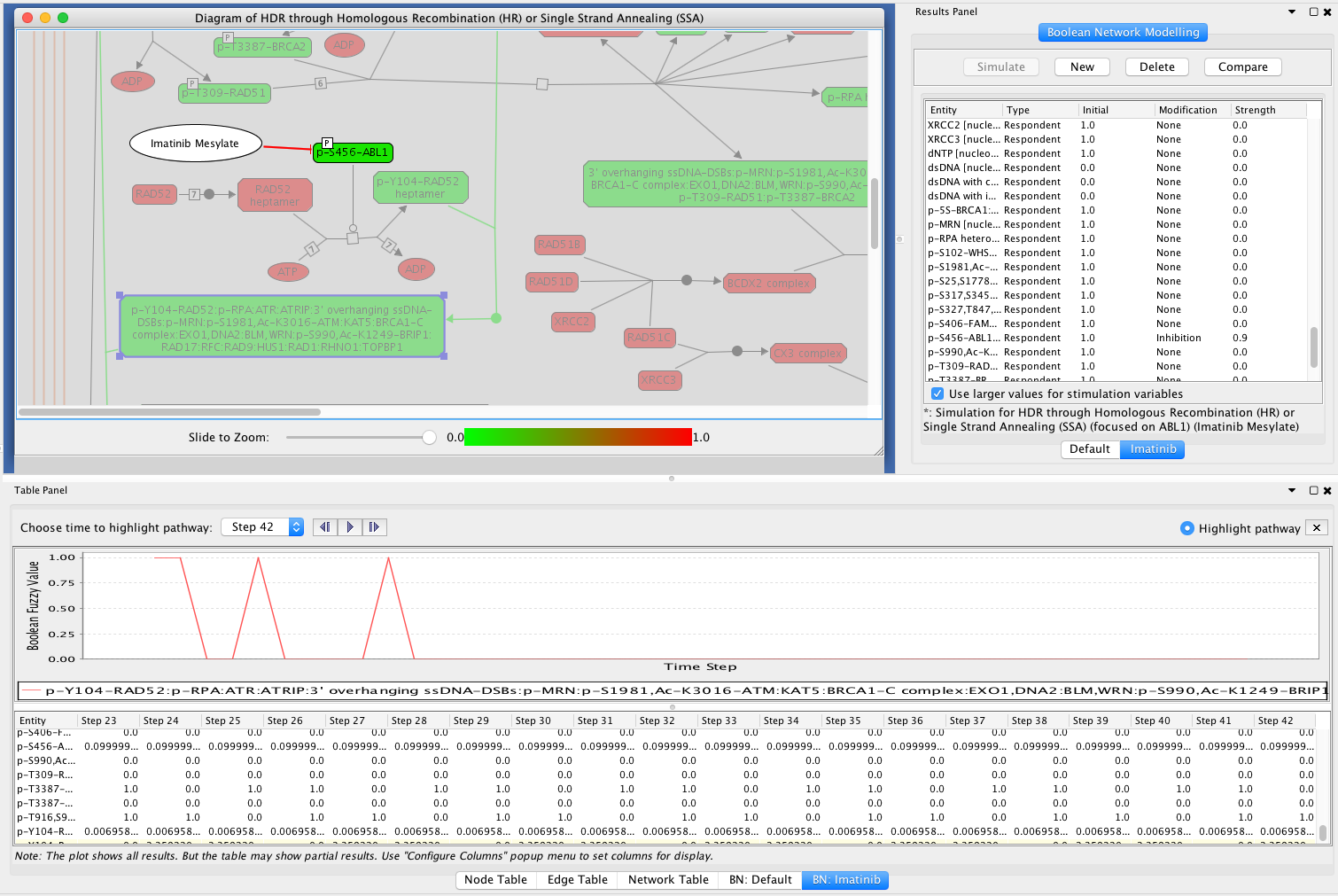Select the selected p-Y104-RAD52:p-RPA complex node
Viewport: 1338px width, 896px height.
[282, 328]
